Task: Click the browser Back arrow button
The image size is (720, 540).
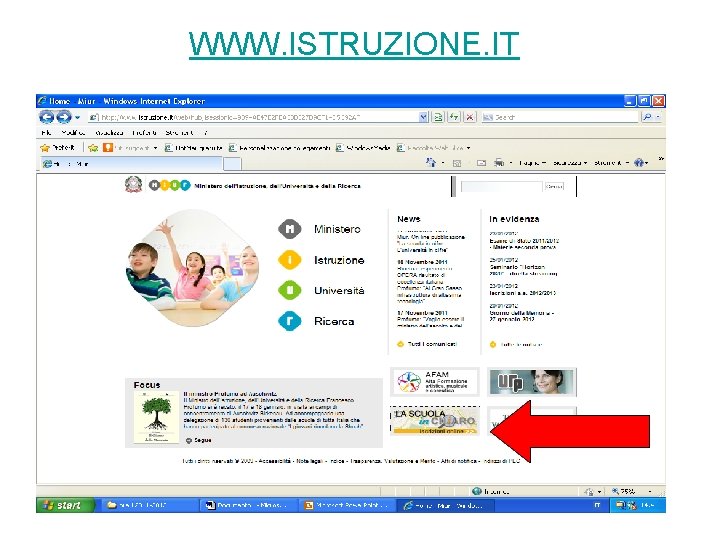Action: pos(46,117)
